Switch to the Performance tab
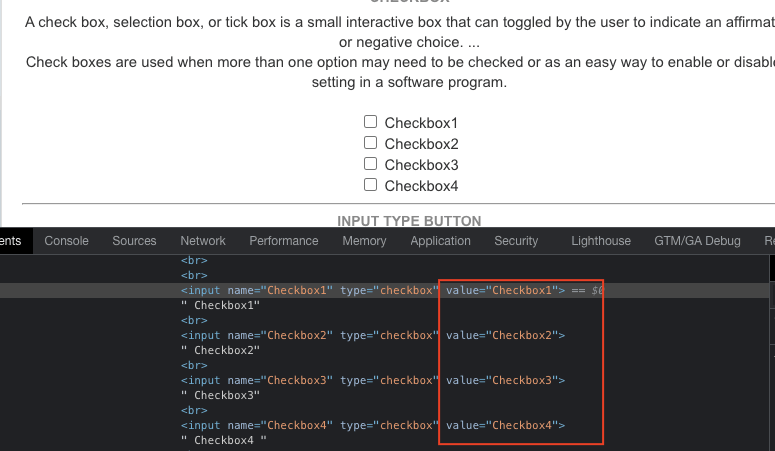This screenshot has height=451, width=775. coord(284,241)
